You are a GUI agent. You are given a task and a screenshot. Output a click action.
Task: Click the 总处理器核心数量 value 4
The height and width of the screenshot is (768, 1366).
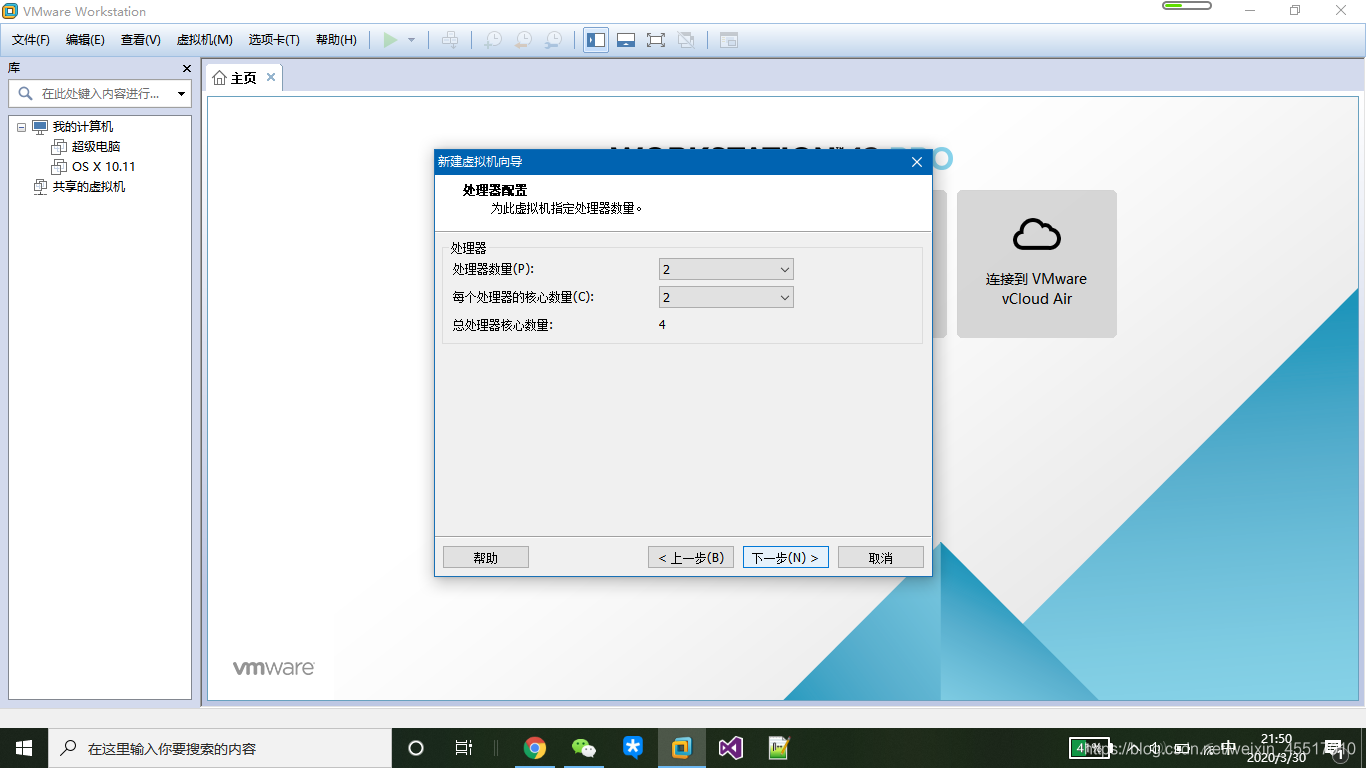point(662,325)
